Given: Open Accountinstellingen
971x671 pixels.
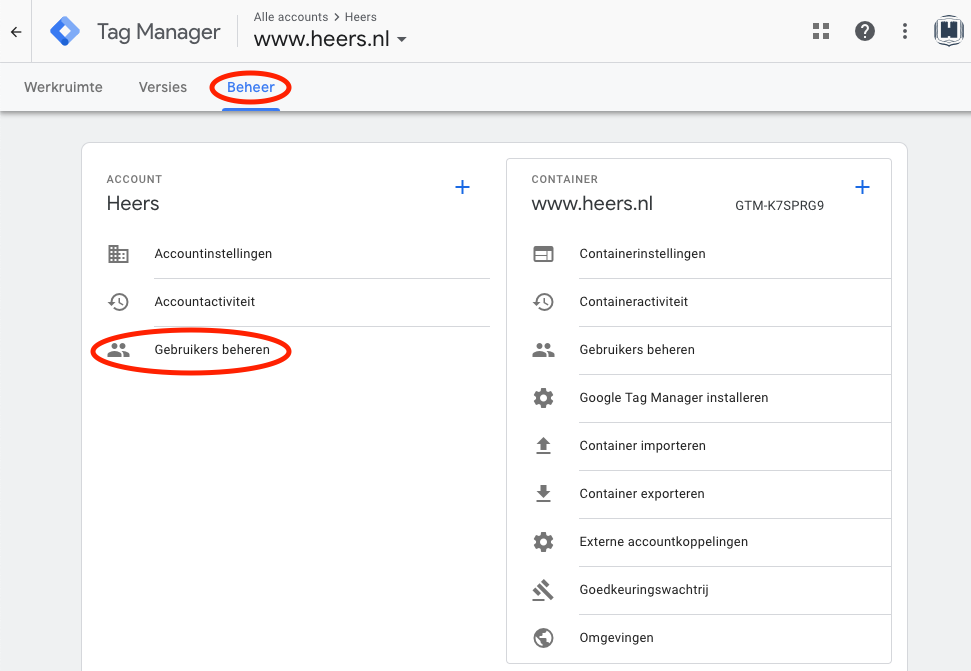Looking at the screenshot, I should tap(213, 254).
